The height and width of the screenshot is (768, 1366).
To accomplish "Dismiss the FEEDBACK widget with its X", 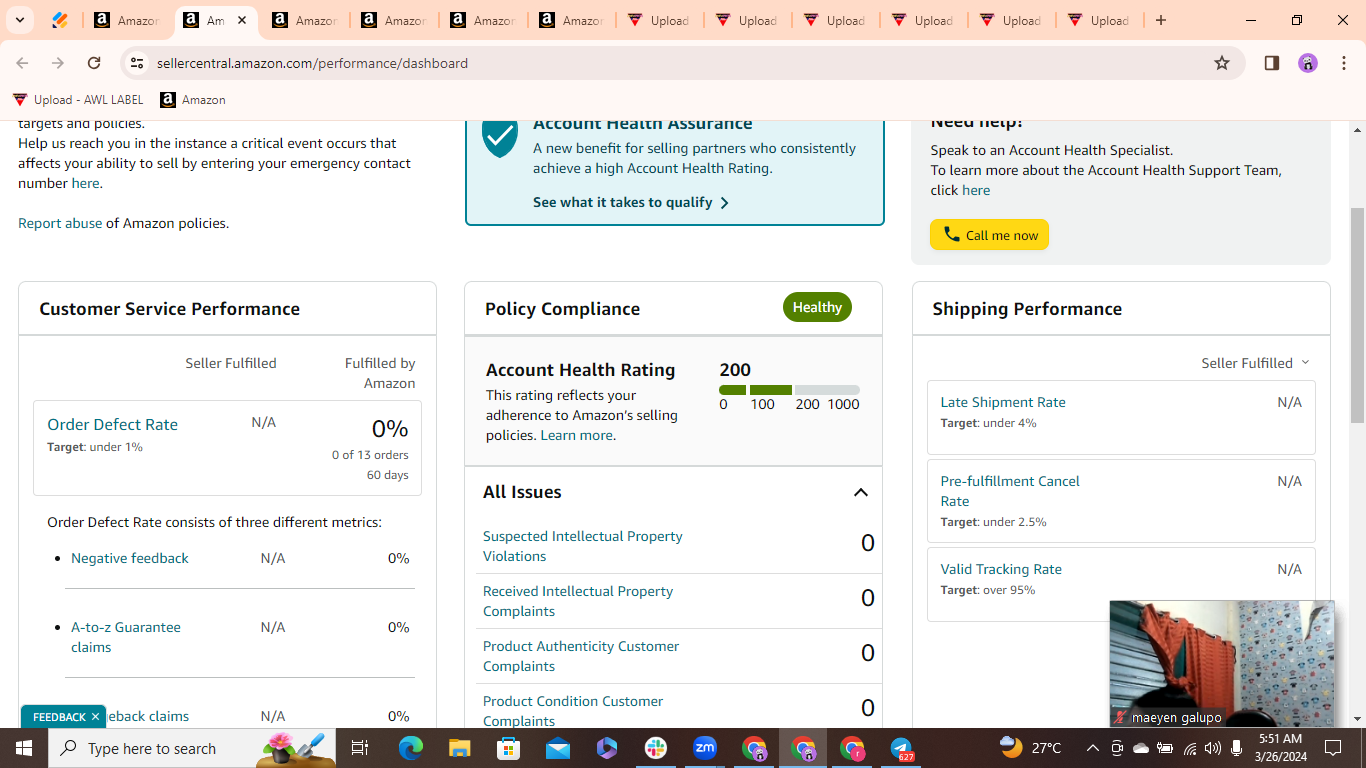I will tap(95, 717).
